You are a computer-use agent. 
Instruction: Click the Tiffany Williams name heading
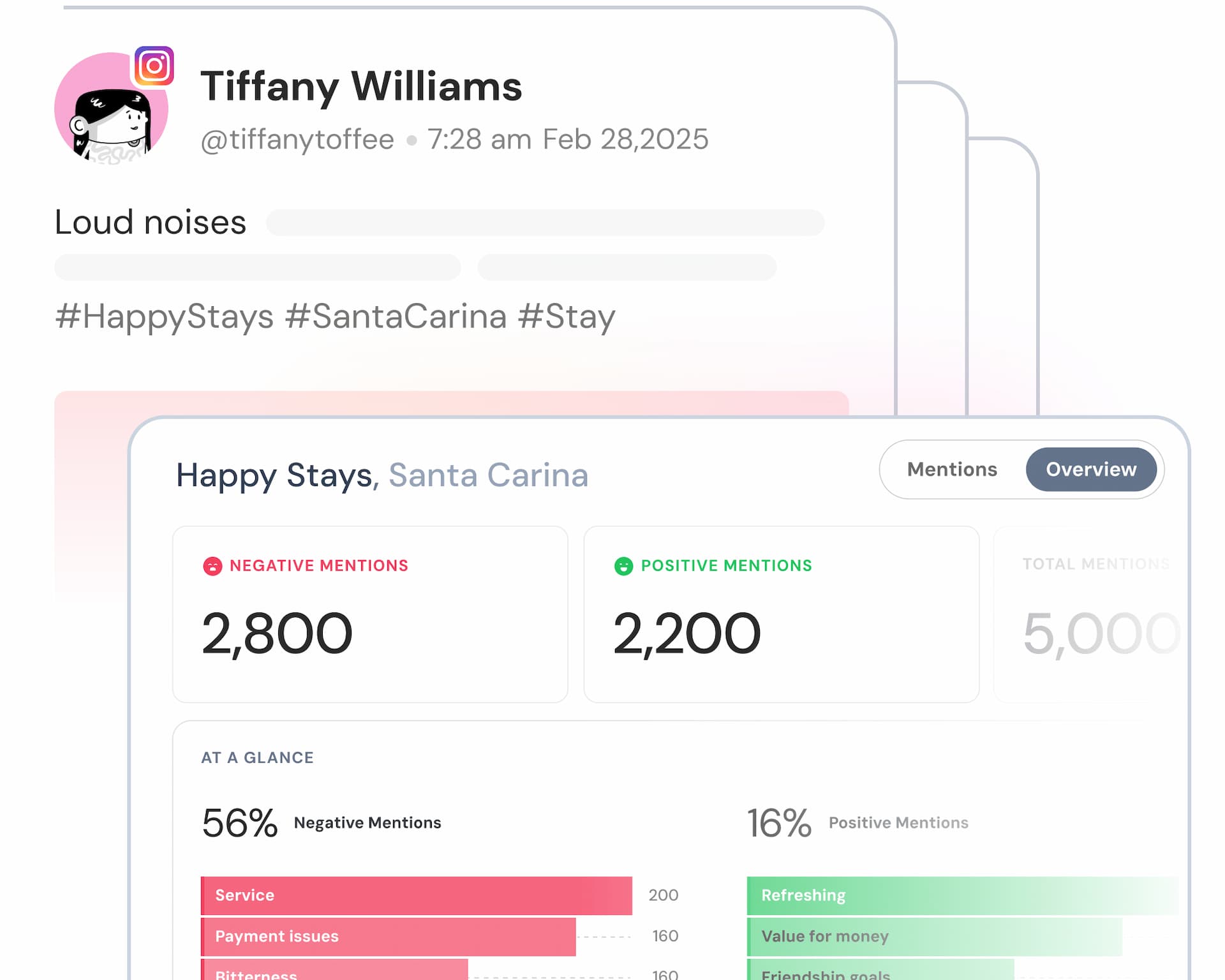point(361,87)
